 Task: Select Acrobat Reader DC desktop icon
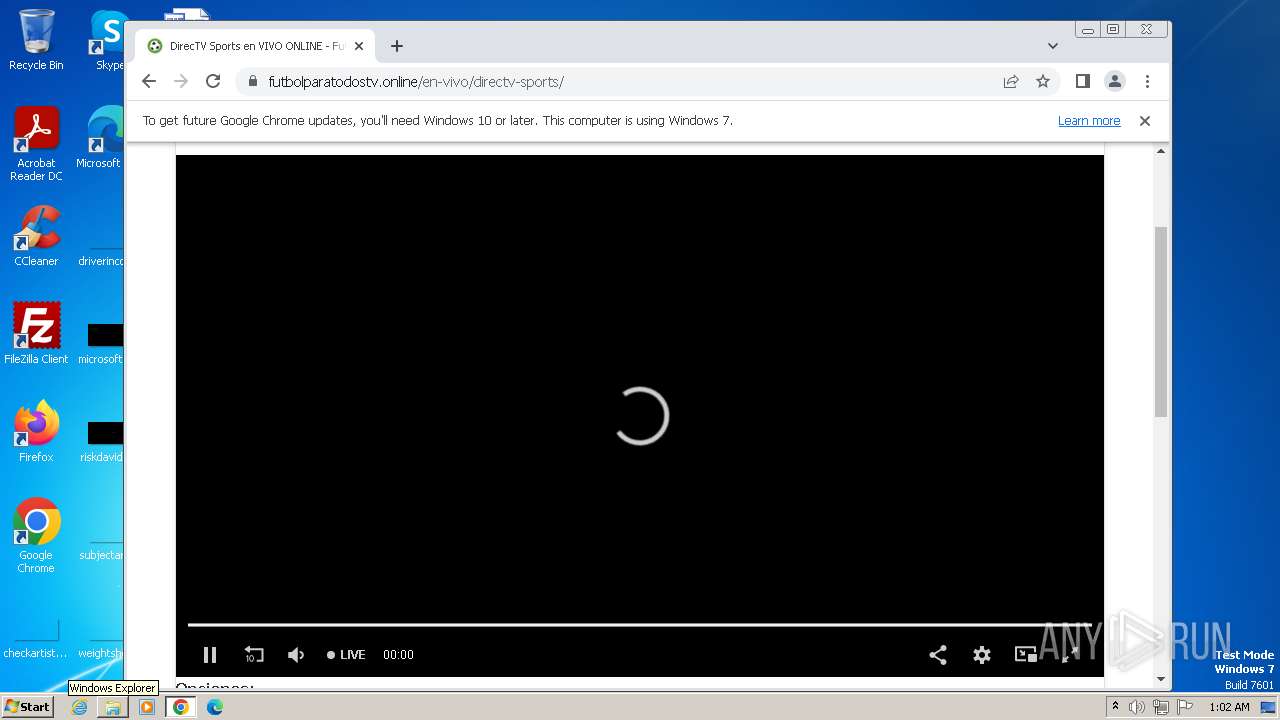pyautogui.click(x=36, y=144)
